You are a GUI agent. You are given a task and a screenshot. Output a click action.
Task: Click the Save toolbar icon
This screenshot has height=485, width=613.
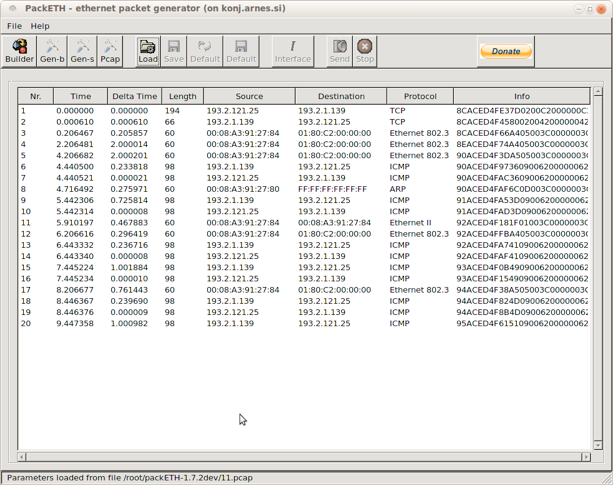click(174, 51)
